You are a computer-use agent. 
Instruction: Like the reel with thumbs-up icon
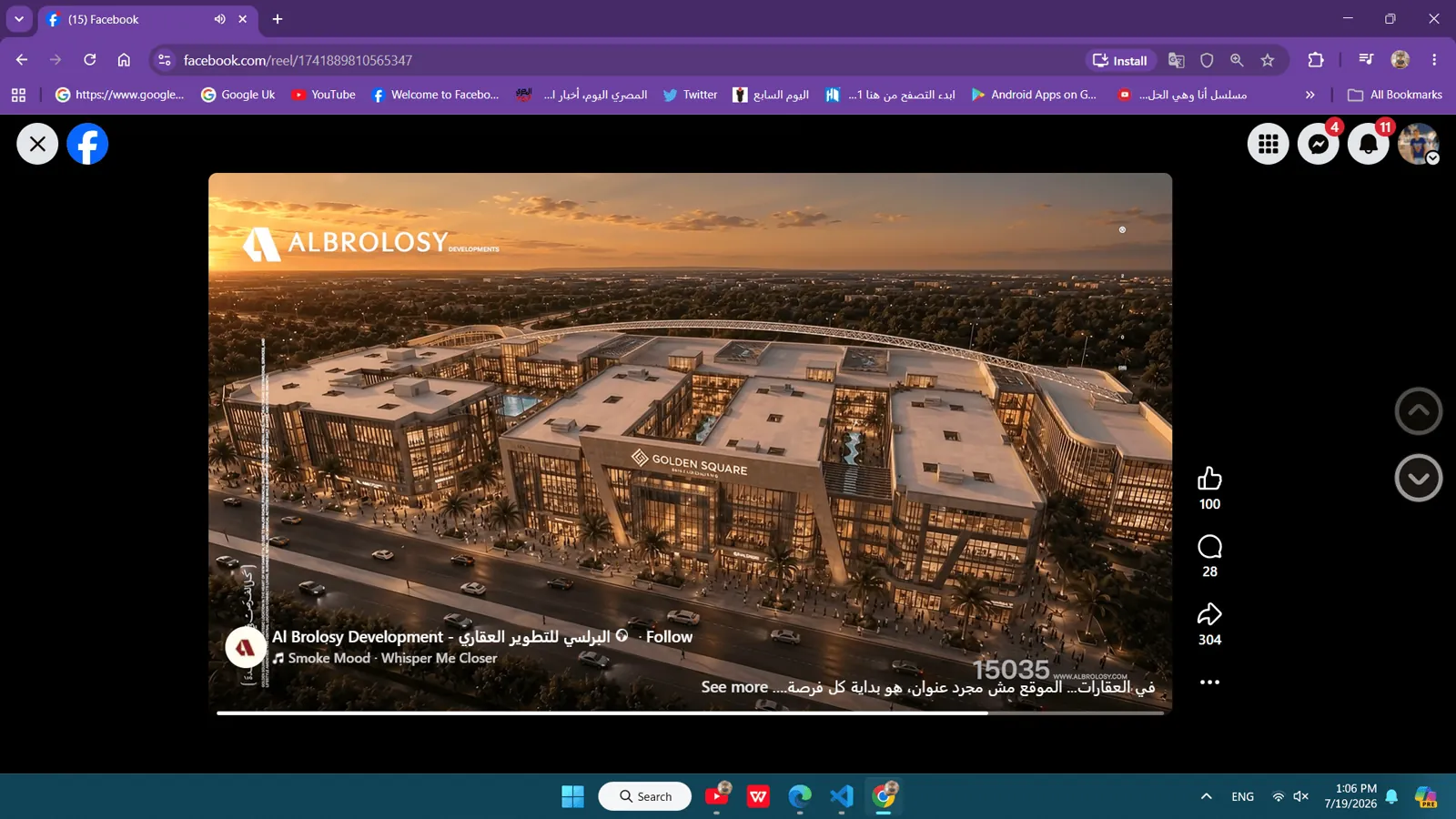click(1209, 479)
